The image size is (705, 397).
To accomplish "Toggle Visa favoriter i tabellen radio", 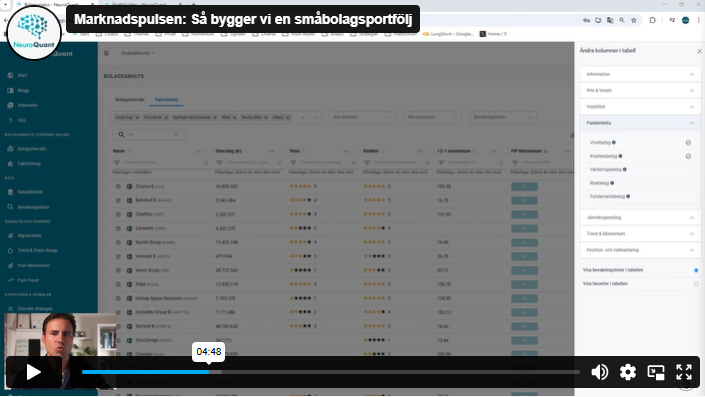I will 696,284.
